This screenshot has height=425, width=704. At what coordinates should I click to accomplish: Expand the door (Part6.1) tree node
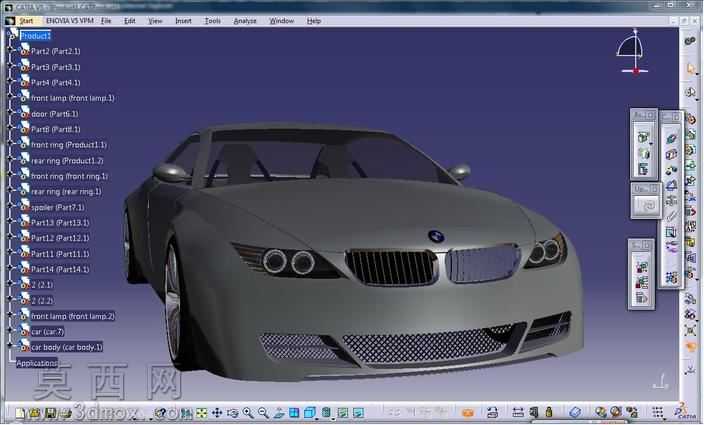[11, 113]
